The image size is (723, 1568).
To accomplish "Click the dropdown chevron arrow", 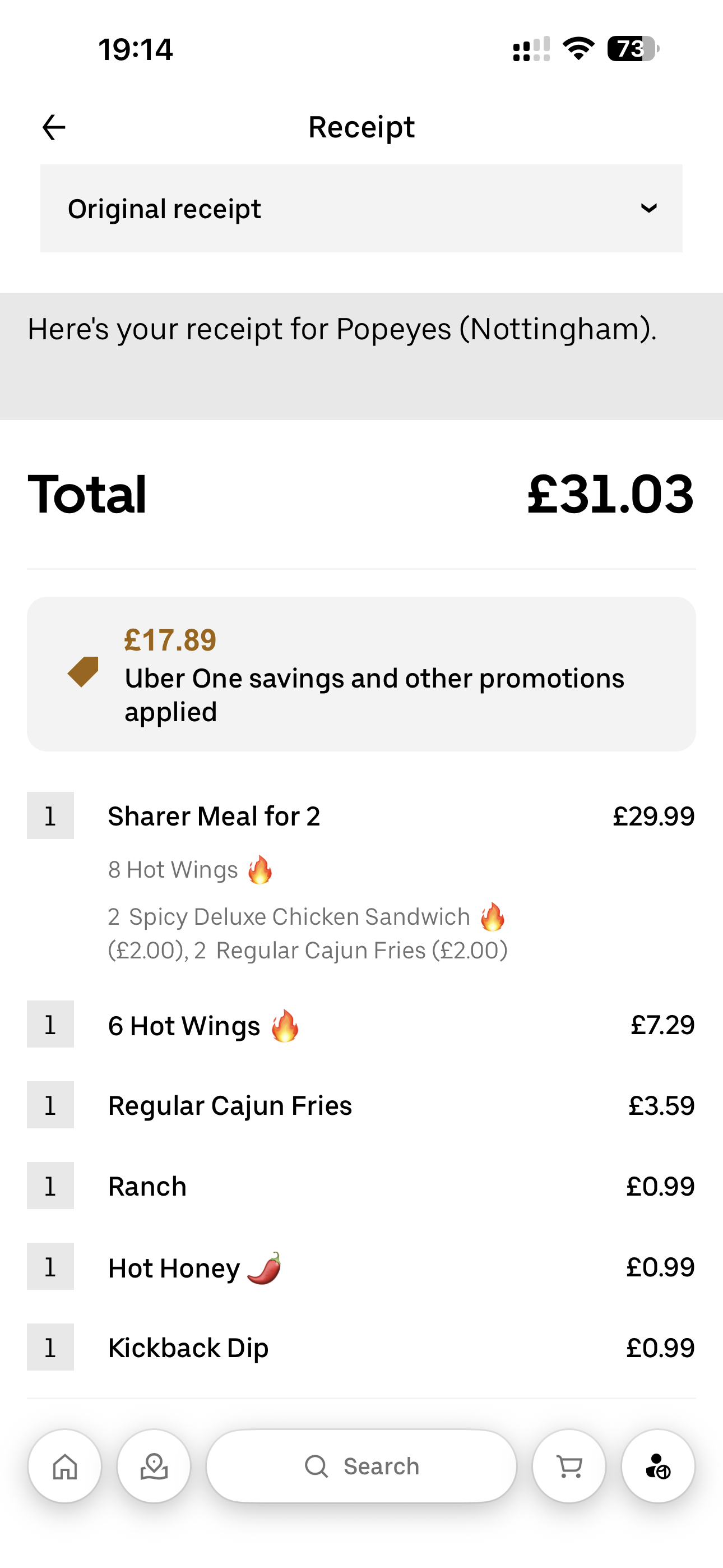I will (649, 208).
